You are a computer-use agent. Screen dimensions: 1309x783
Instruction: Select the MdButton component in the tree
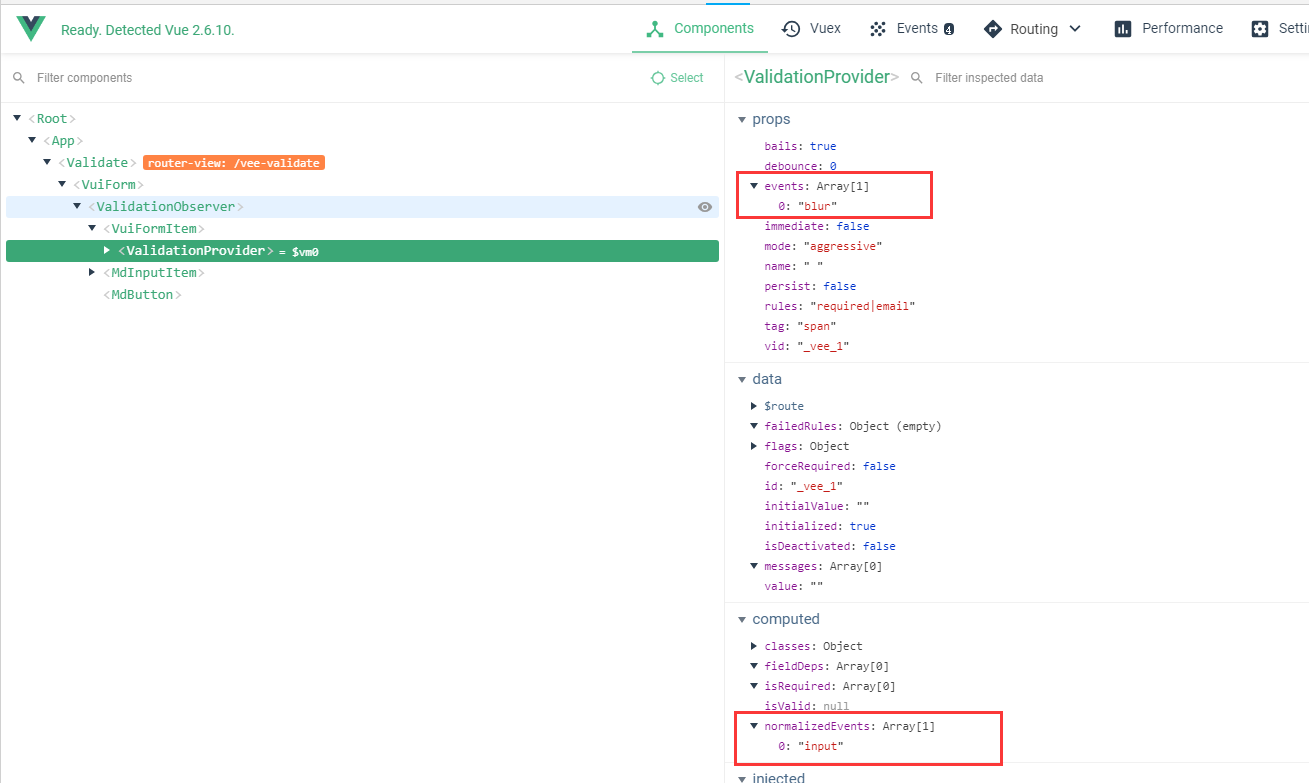point(141,294)
